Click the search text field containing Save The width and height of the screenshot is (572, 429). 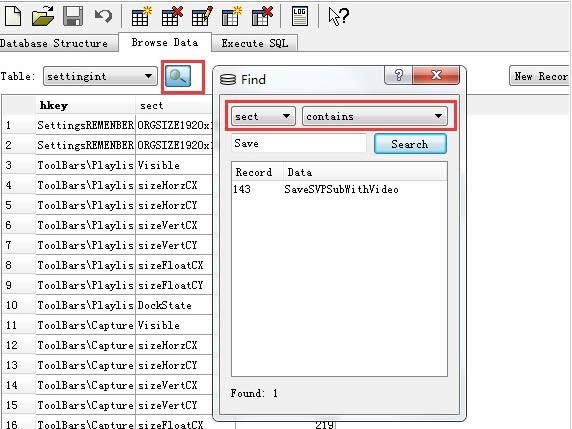coord(299,143)
